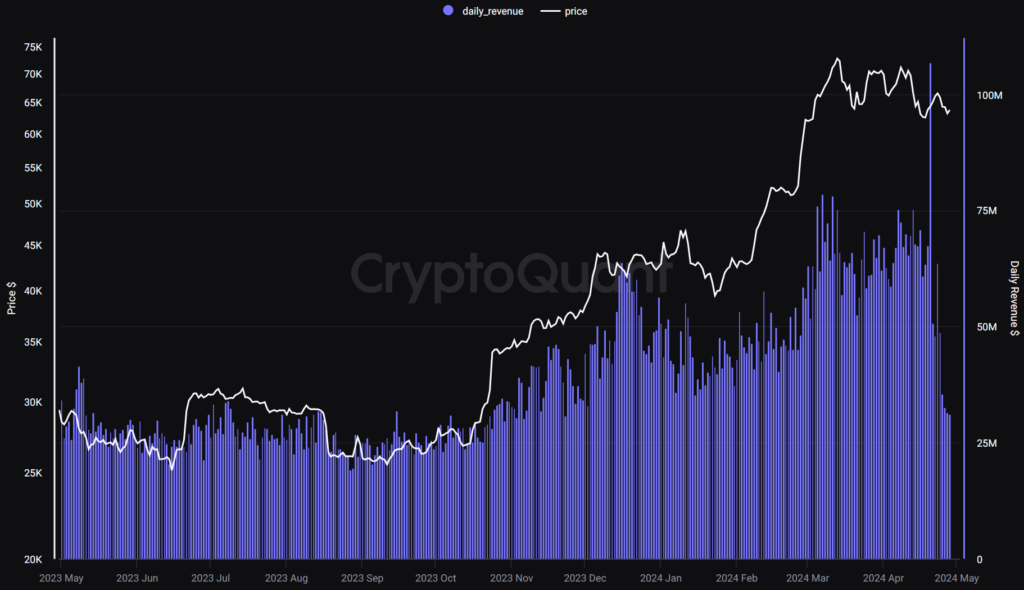
Task: Click the CryptoQuant watermark logo
Action: coord(511,274)
